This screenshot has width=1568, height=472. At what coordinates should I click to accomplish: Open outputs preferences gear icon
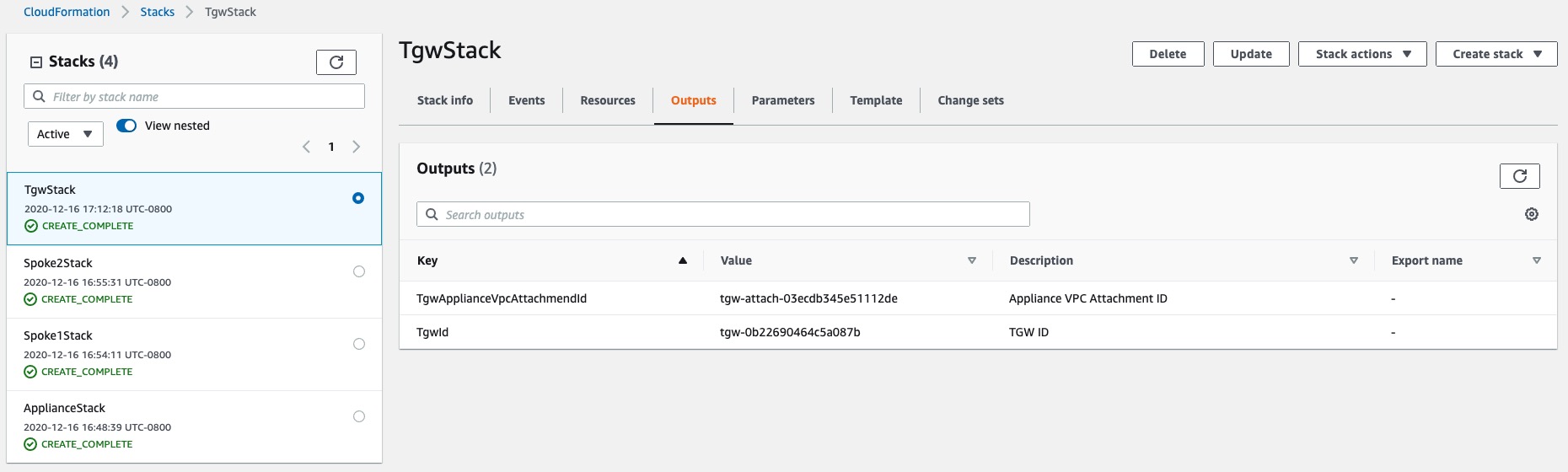click(1532, 215)
